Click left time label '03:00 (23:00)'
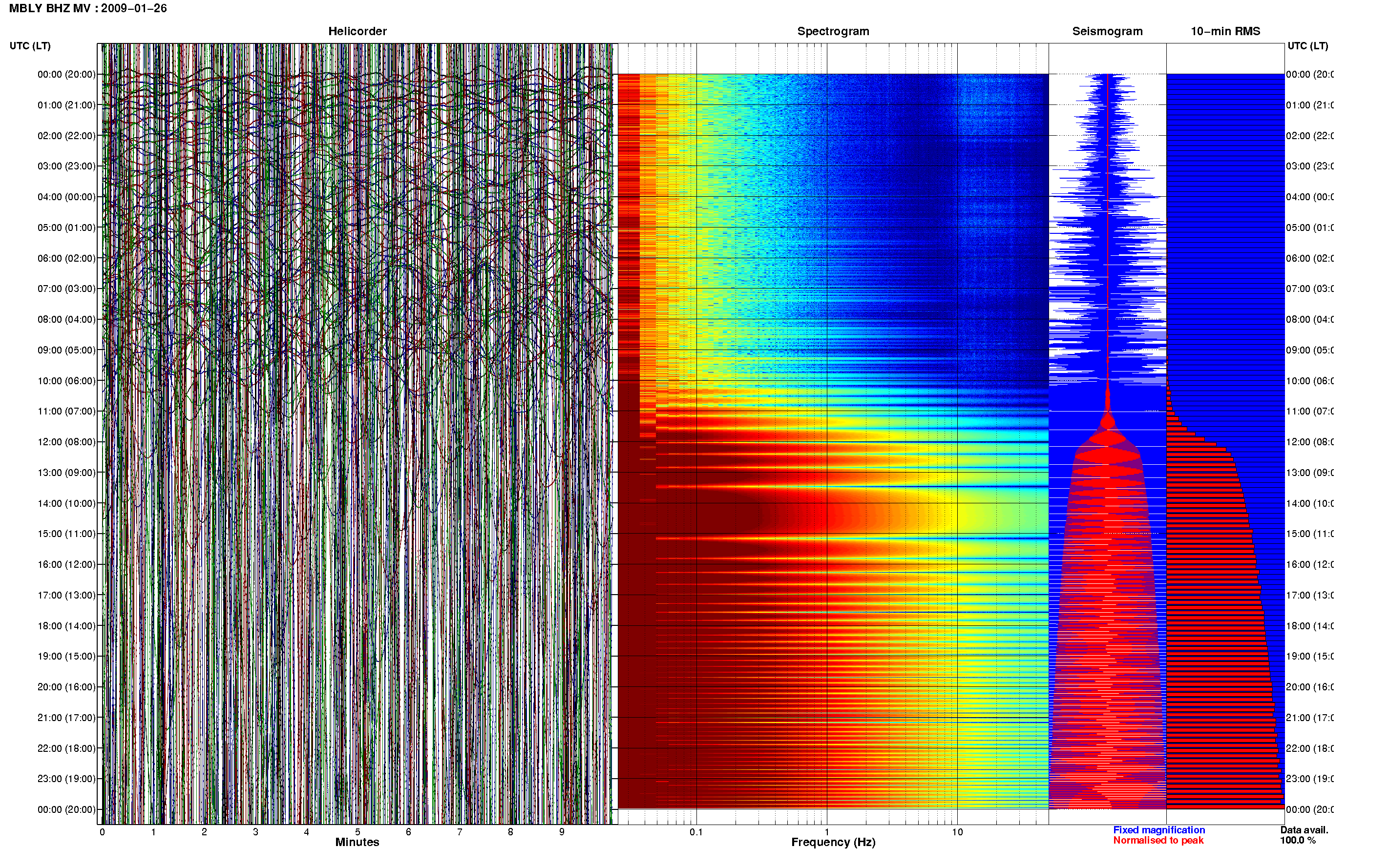 pyautogui.click(x=66, y=166)
